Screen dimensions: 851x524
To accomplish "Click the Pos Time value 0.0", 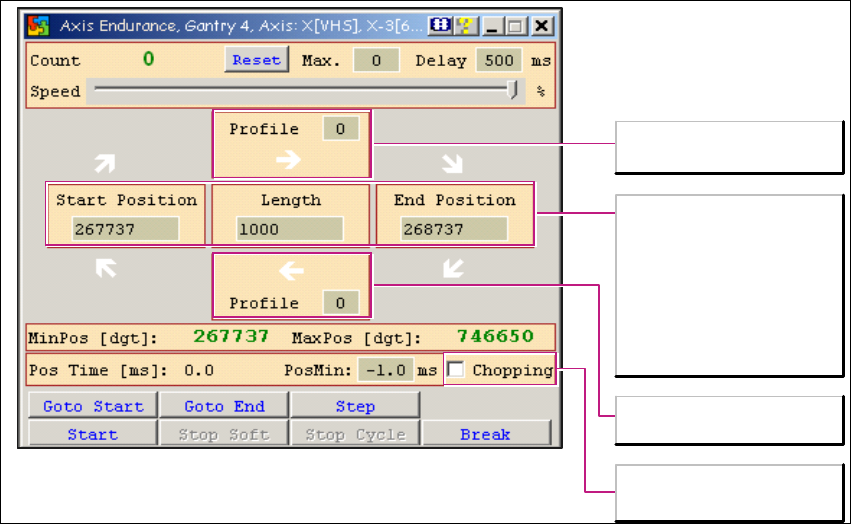I will pos(199,370).
